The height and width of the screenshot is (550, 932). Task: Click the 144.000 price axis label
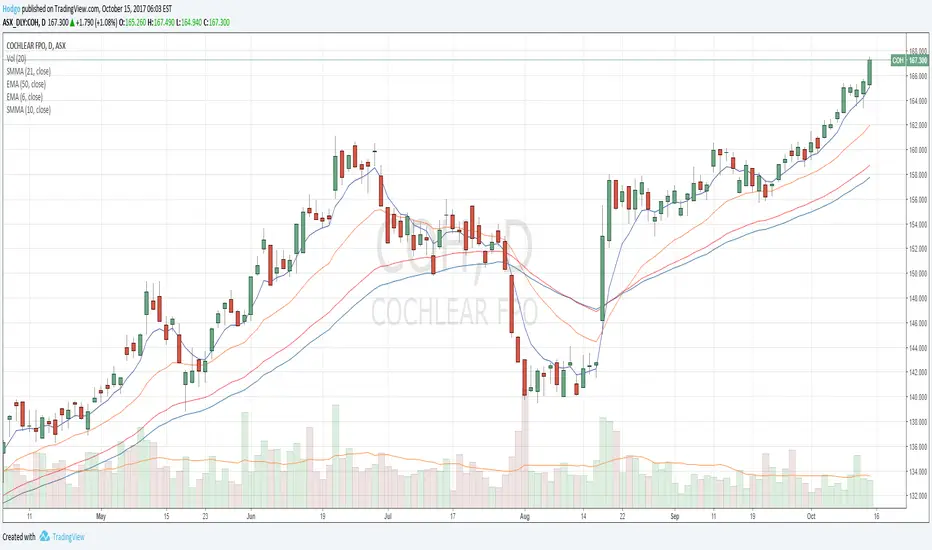[917, 348]
